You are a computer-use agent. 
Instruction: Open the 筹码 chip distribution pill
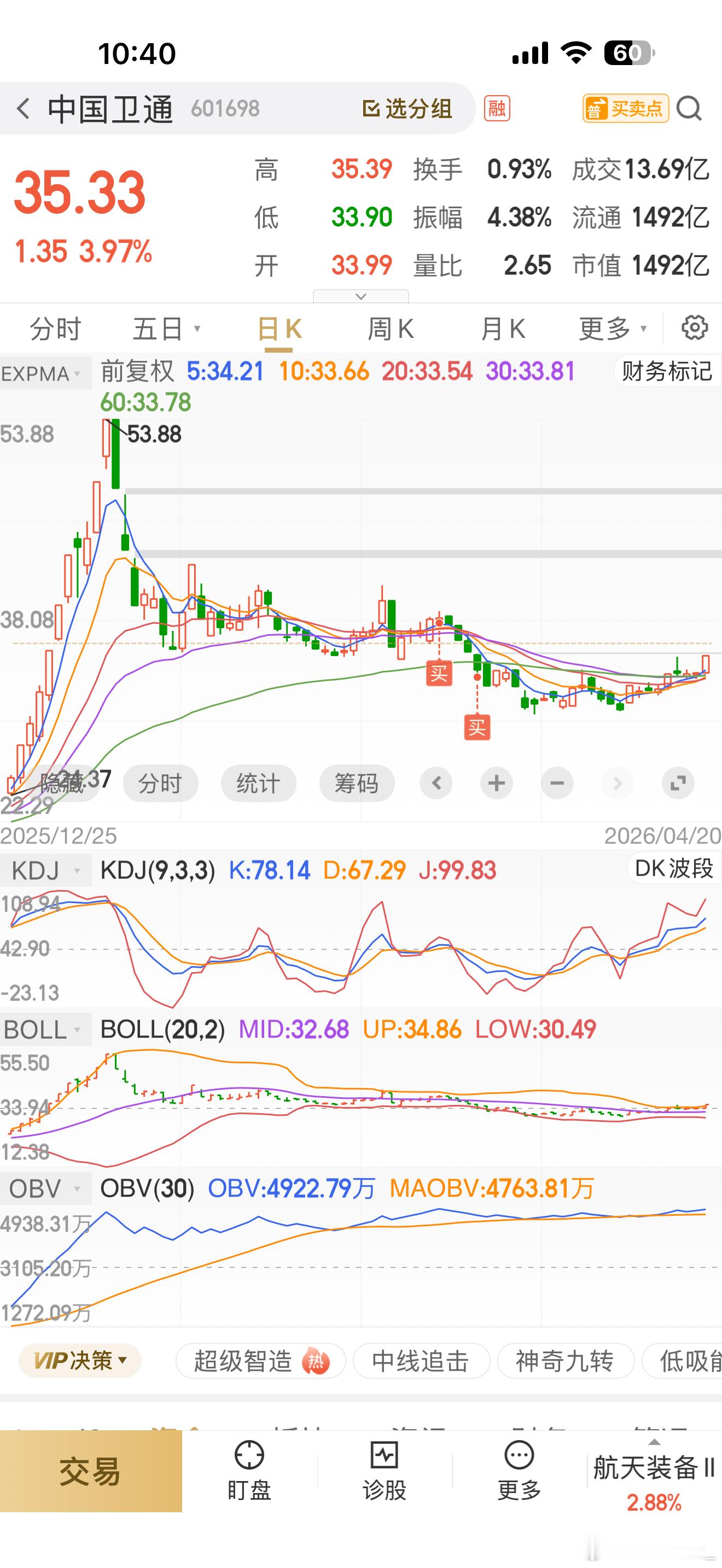coord(357,783)
